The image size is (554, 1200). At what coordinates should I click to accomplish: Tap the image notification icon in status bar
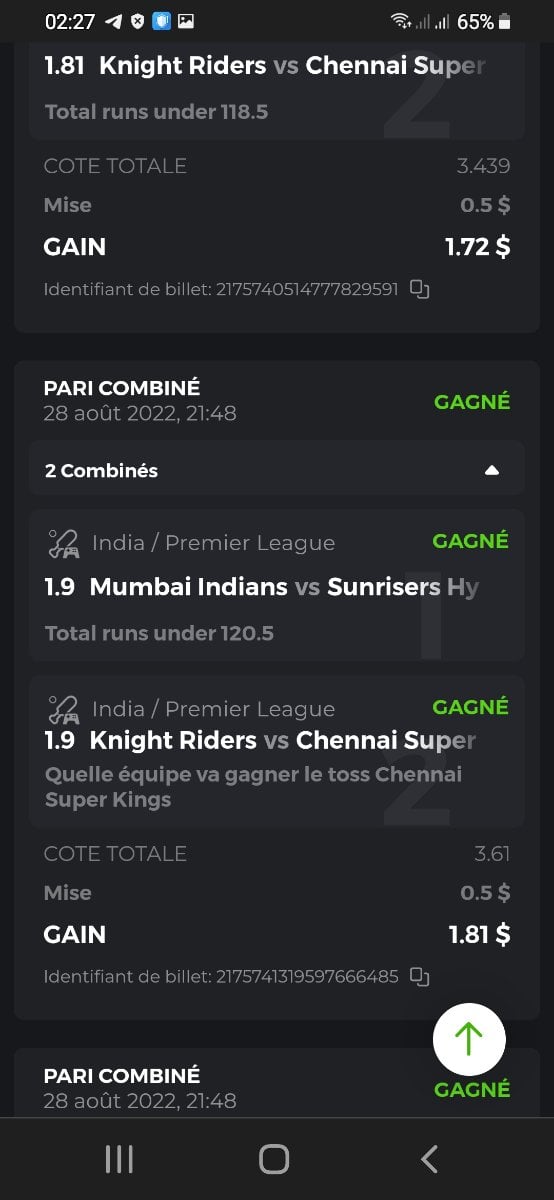tap(186, 21)
